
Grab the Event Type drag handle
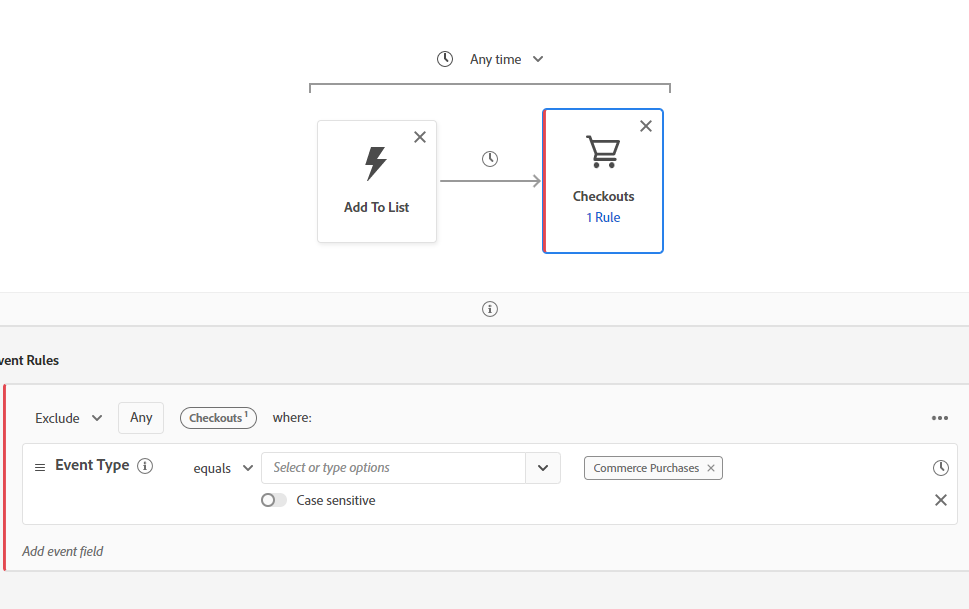[40, 467]
